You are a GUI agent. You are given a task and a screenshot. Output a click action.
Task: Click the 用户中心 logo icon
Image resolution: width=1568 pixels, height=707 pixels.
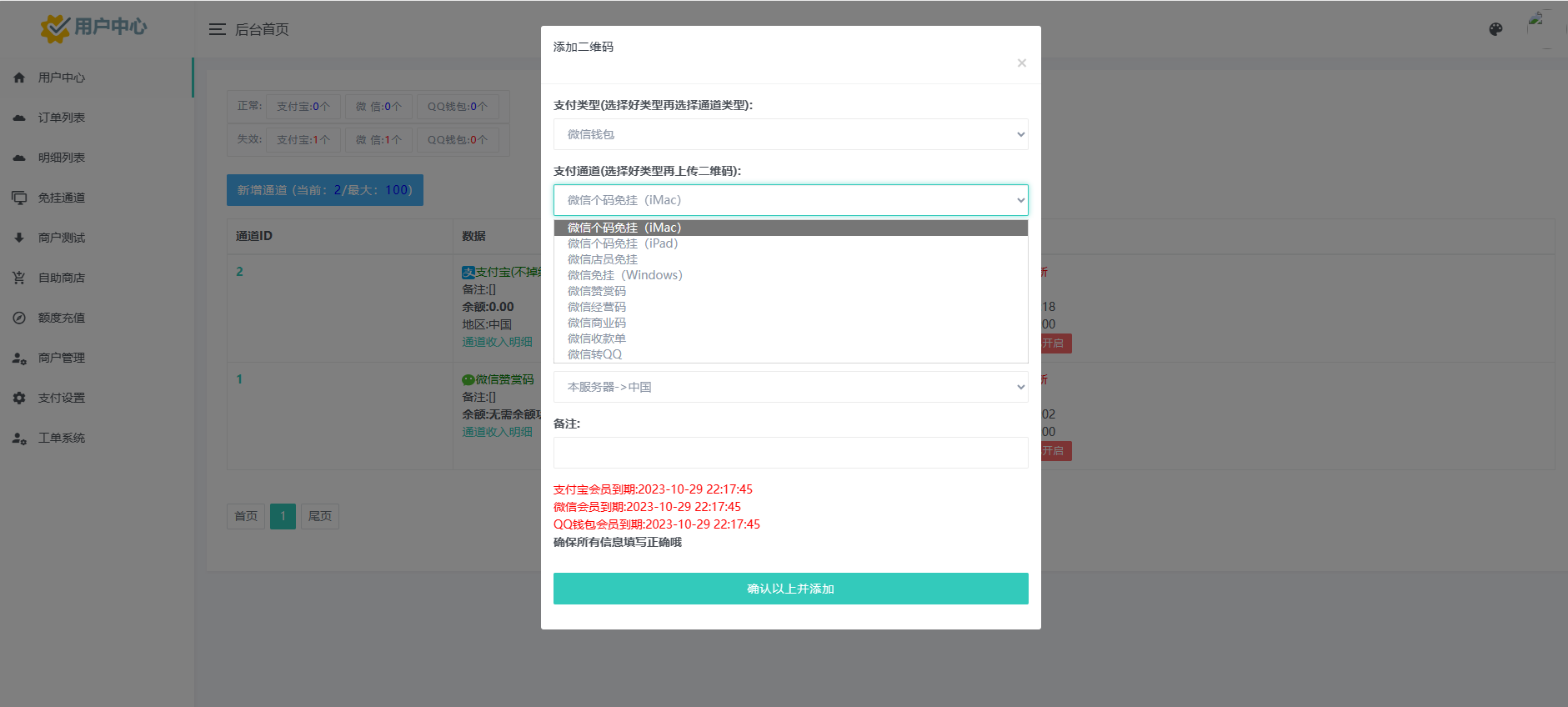pyautogui.click(x=55, y=28)
